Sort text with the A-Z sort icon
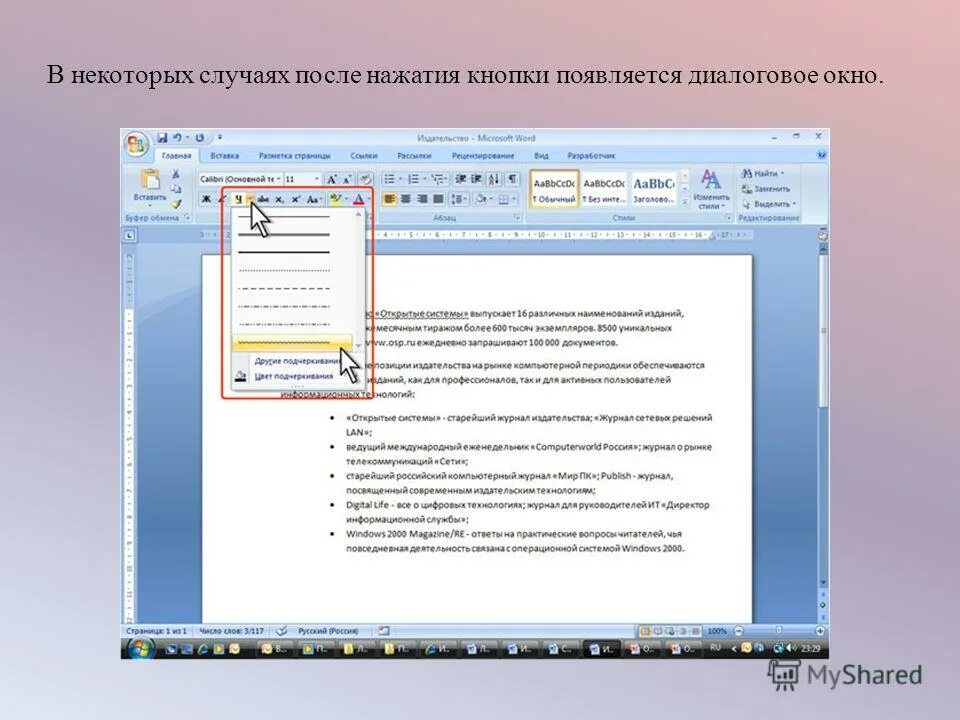The image size is (960, 720). tap(494, 179)
